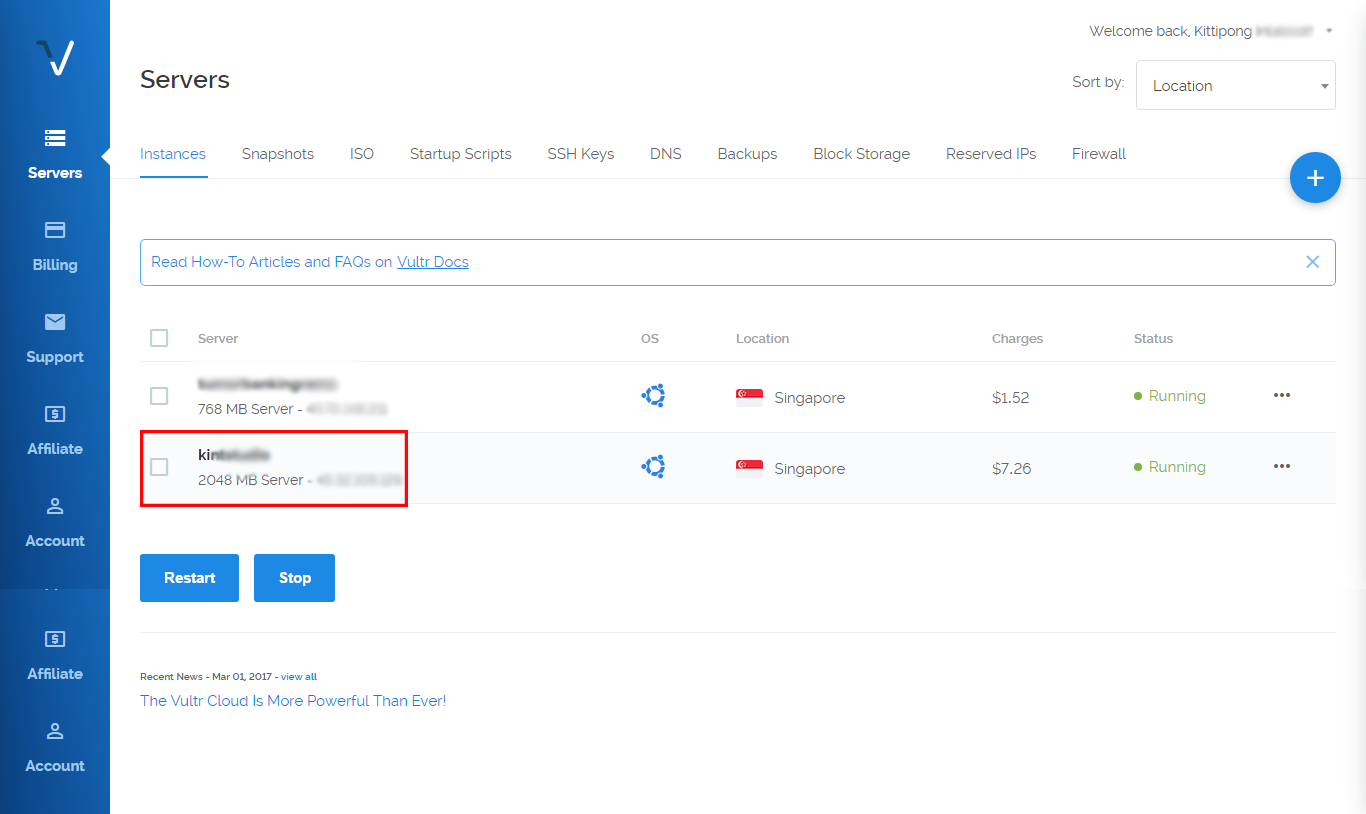Click the Status column header
Viewport: 1366px width, 814px height.
(x=1154, y=339)
